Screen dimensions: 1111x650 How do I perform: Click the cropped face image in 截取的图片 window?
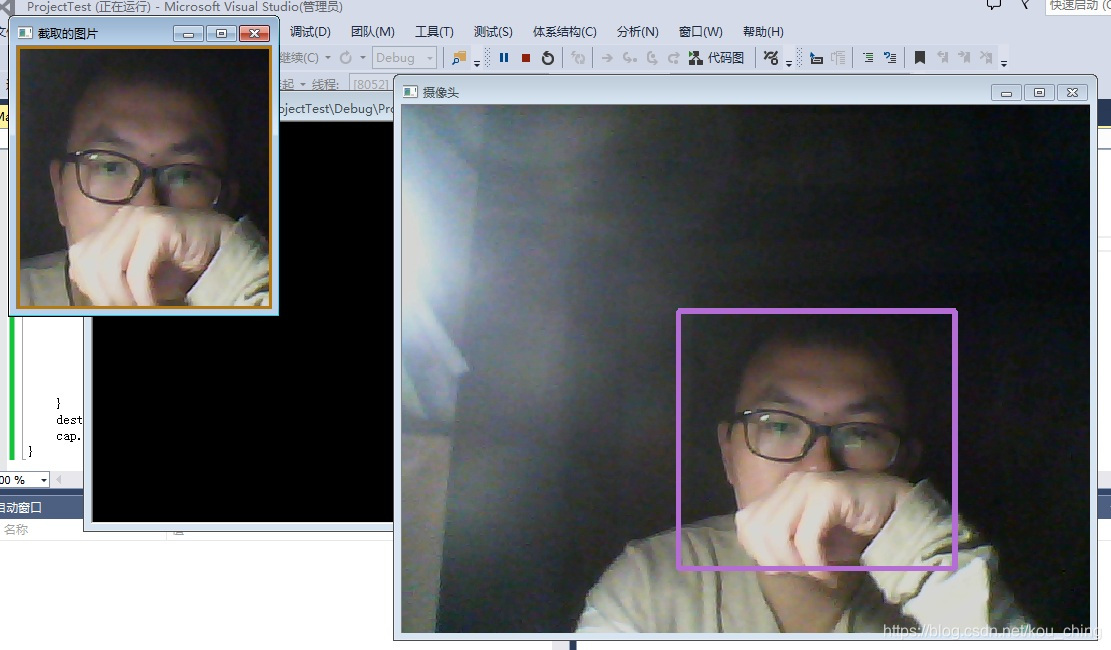[144, 177]
